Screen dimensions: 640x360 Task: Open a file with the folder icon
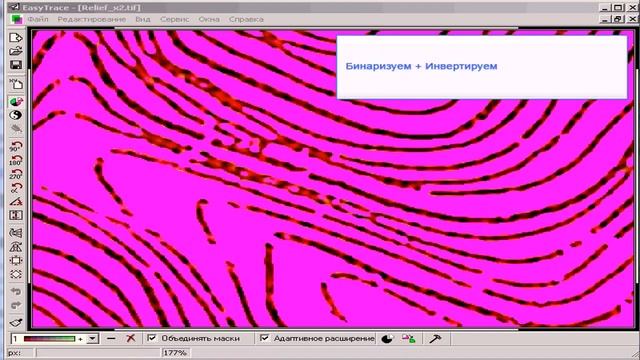[x=16, y=51]
